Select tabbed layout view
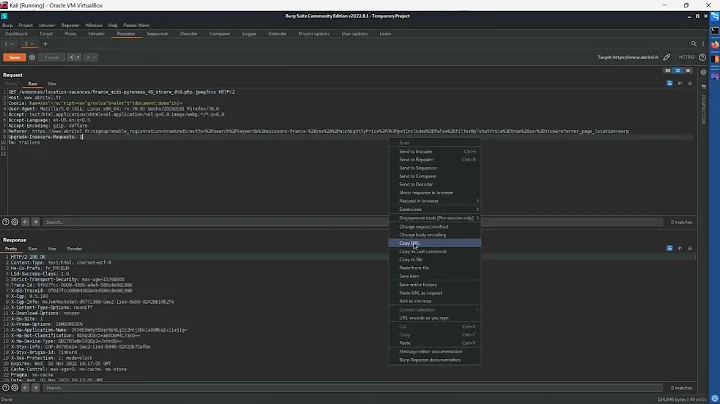 688,71
